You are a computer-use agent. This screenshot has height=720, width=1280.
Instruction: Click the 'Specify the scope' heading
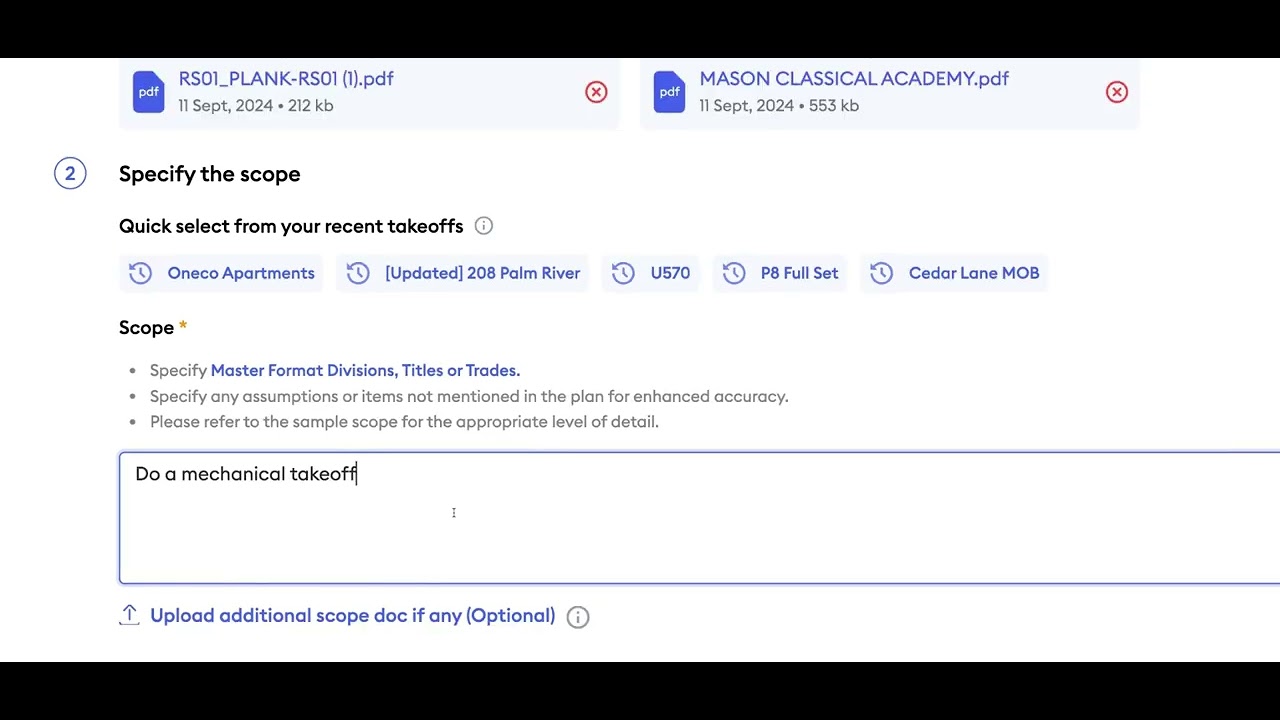click(x=210, y=174)
